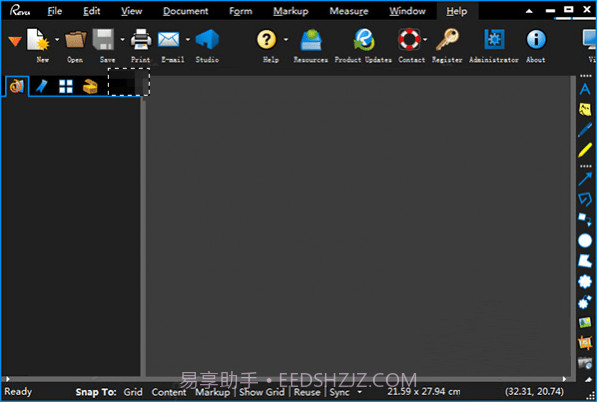
Task: Toggle Show Grid in status bar
Action: point(262,392)
